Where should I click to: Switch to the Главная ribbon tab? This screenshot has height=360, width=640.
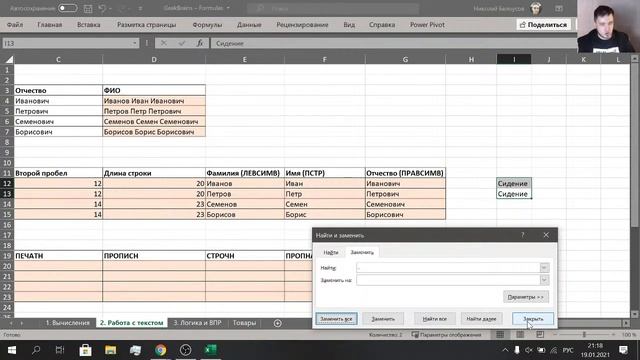[x=50, y=25]
